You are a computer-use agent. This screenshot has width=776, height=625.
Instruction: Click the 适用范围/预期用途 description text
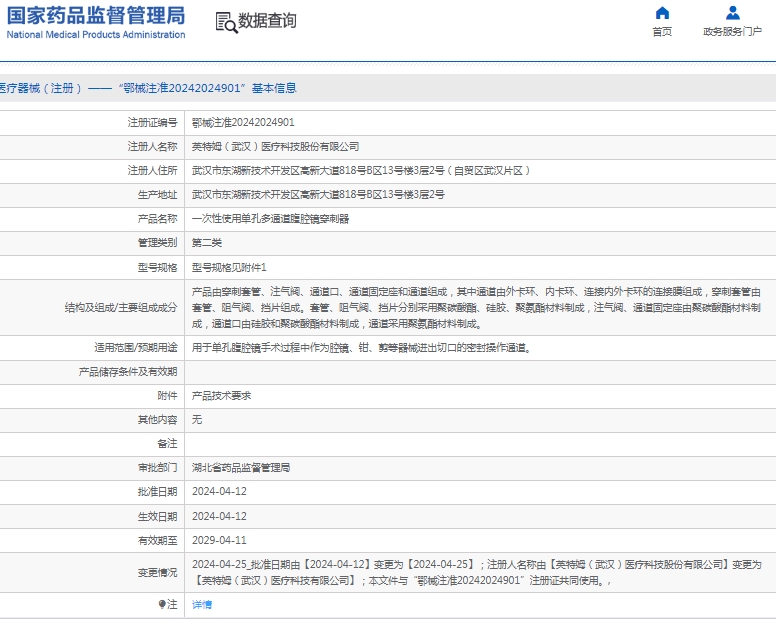[x=362, y=348]
